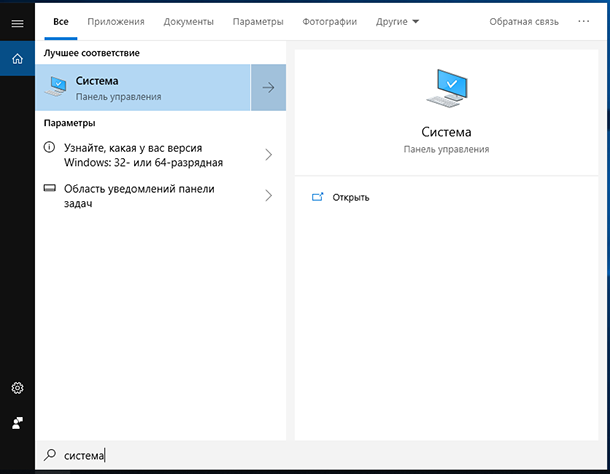The image size is (610, 474).
Task: Click the large Система icon in preview
Action: (446, 90)
